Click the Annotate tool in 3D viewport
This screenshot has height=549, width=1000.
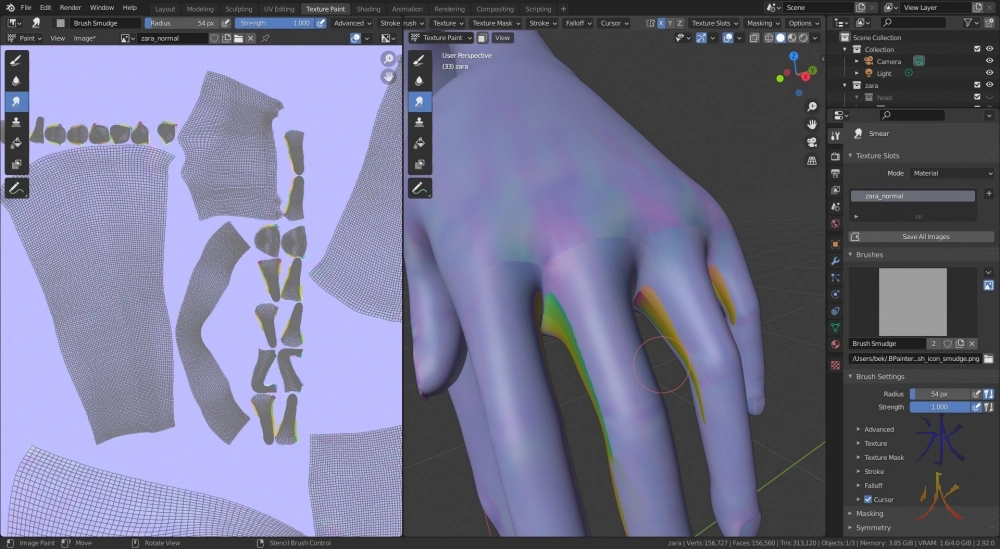420,188
